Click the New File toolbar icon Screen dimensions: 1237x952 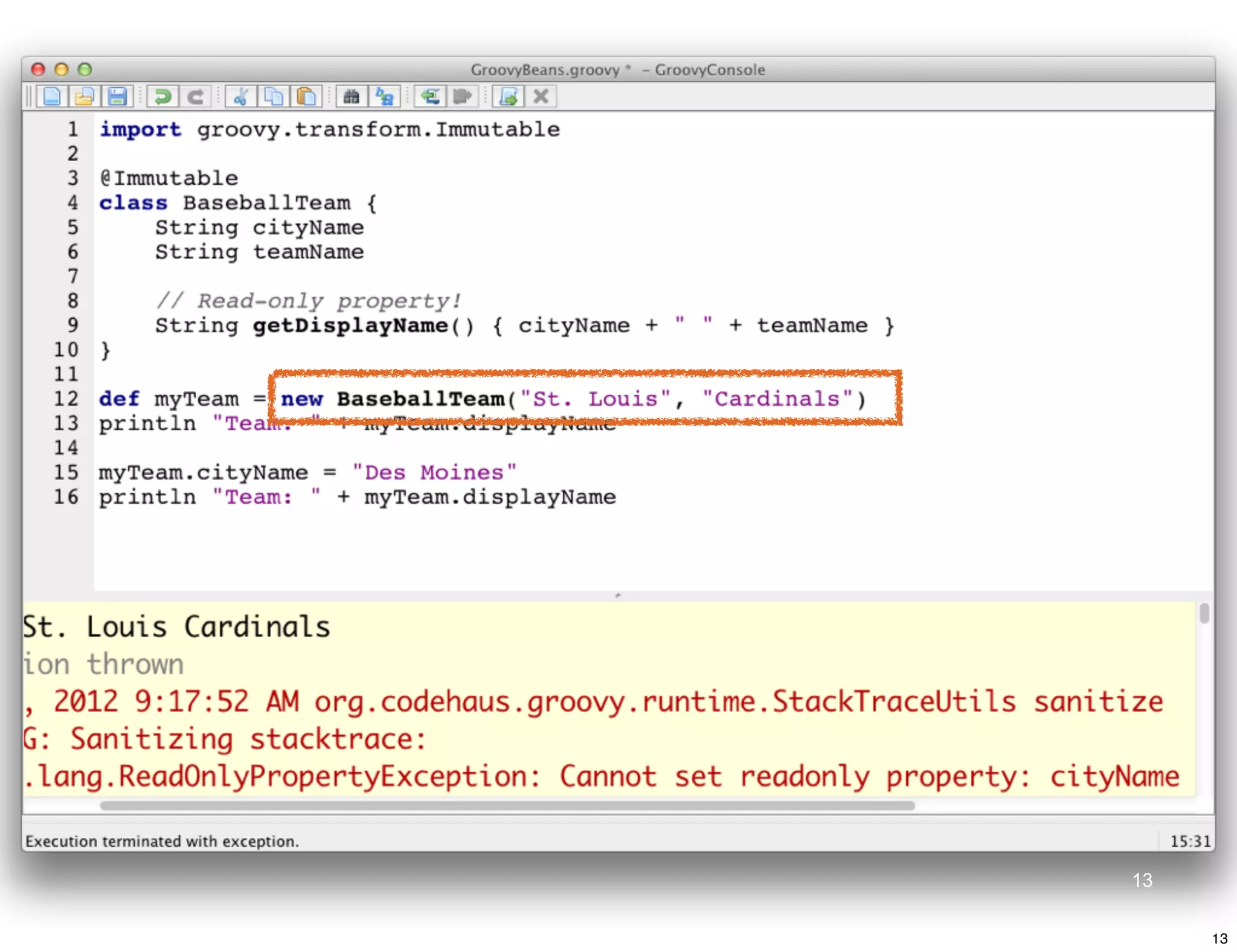pos(52,97)
